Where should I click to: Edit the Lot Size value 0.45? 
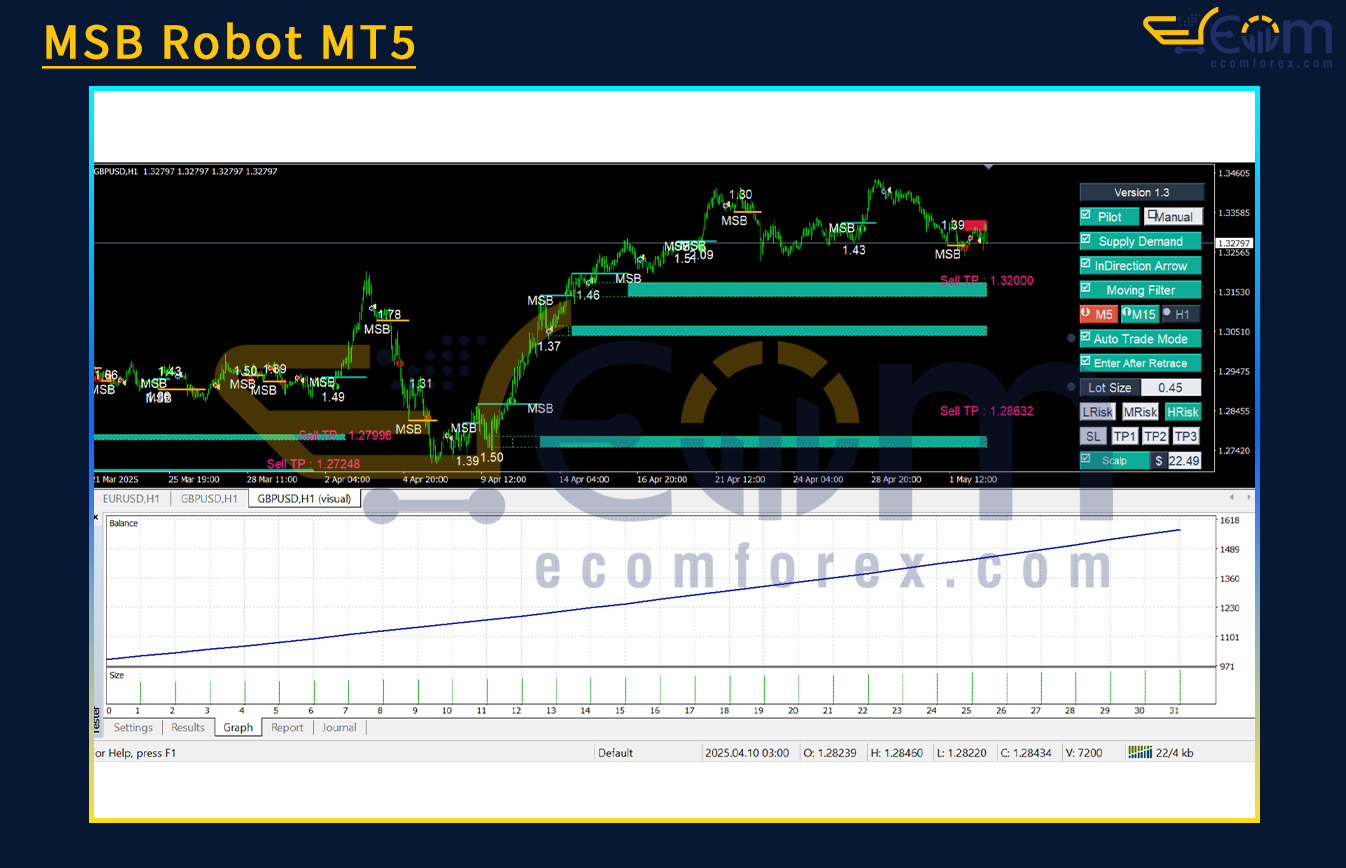1170,387
